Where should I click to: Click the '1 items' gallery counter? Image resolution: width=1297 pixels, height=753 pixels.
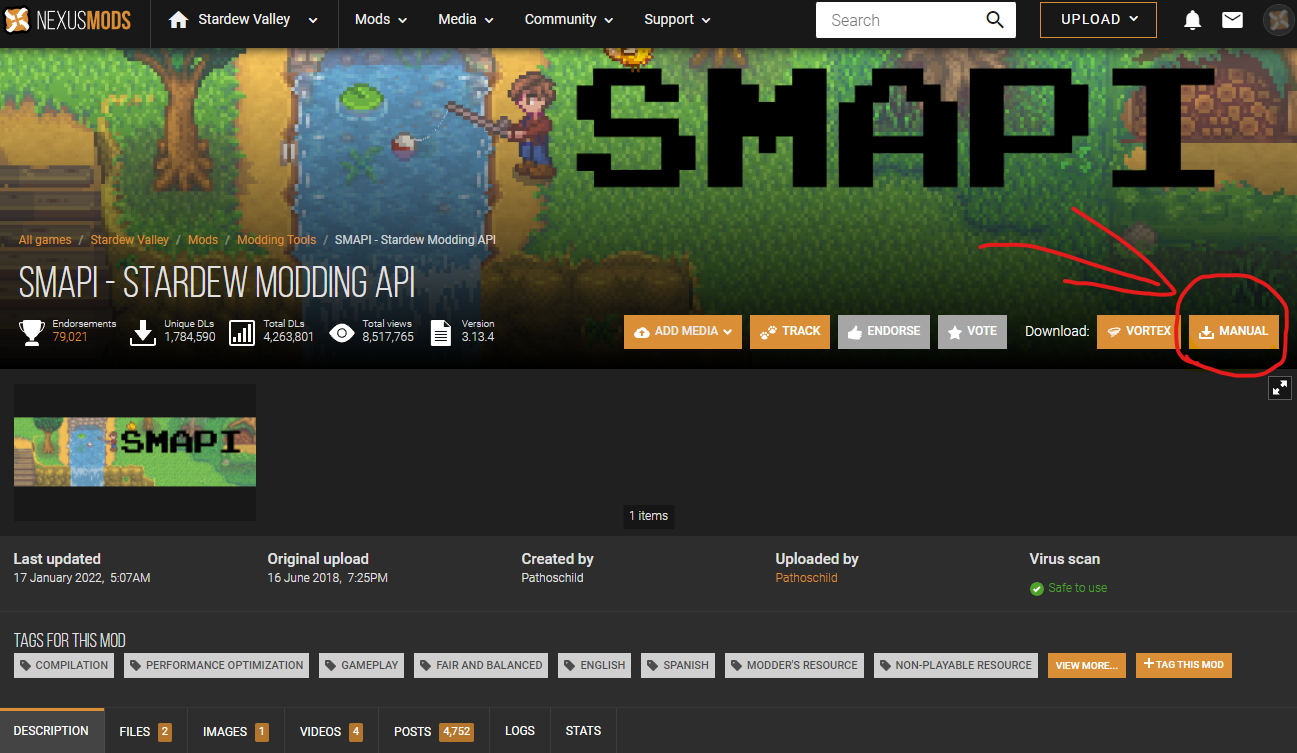[648, 516]
